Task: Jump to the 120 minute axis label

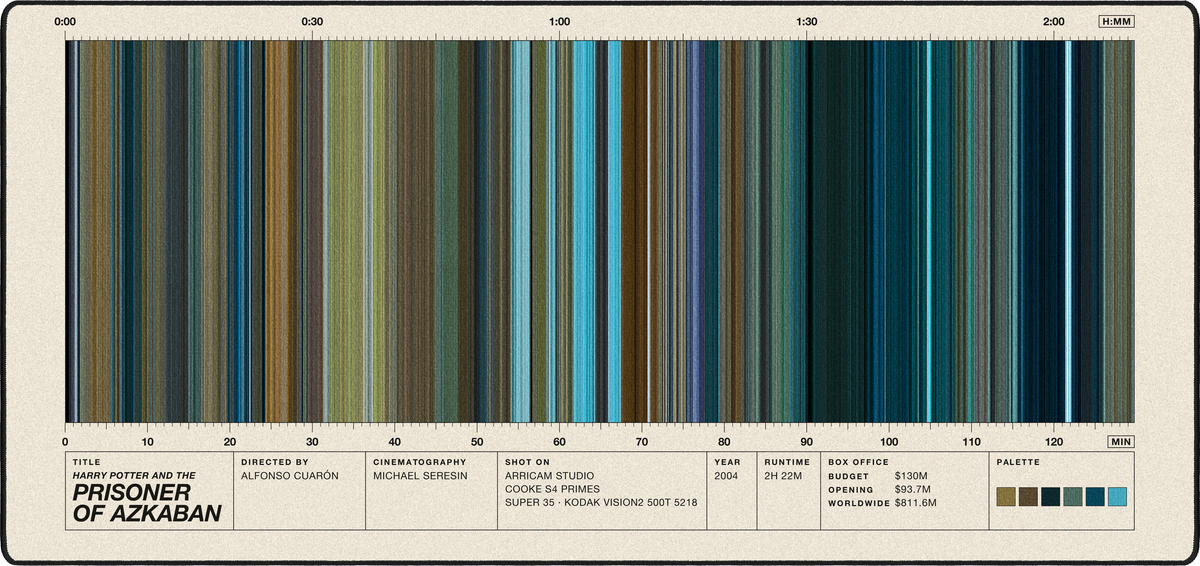Action: coord(1054,441)
